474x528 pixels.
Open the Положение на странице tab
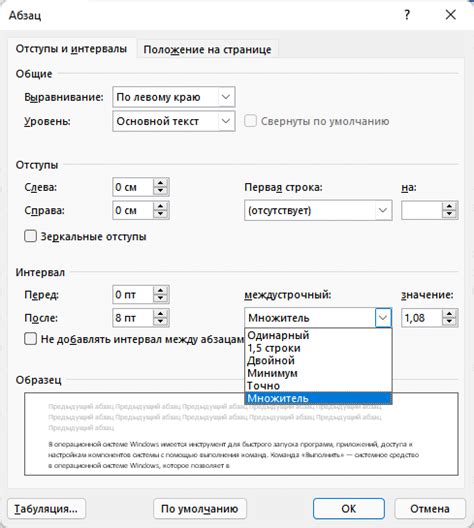207,50
